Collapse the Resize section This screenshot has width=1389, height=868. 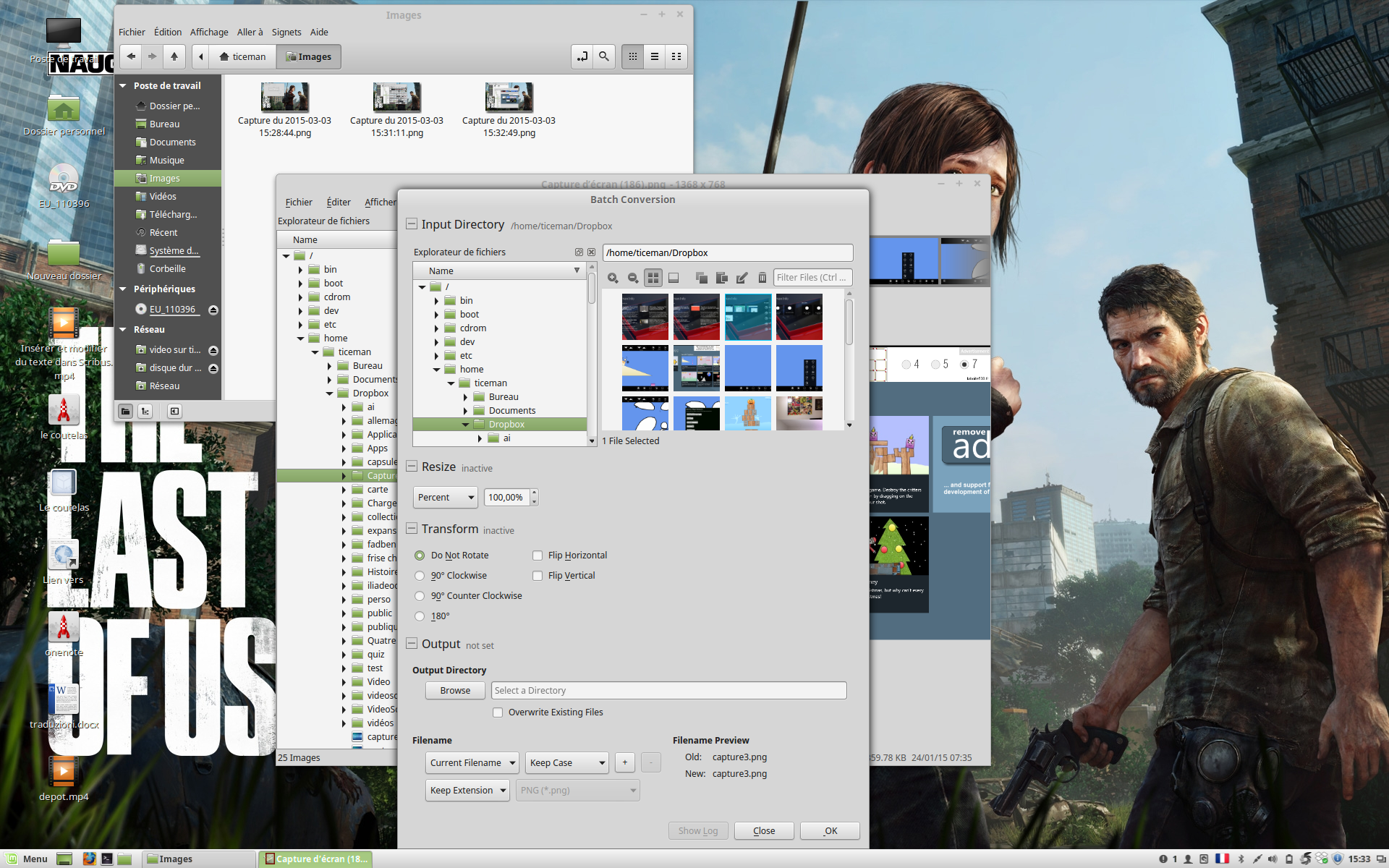tap(411, 467)
